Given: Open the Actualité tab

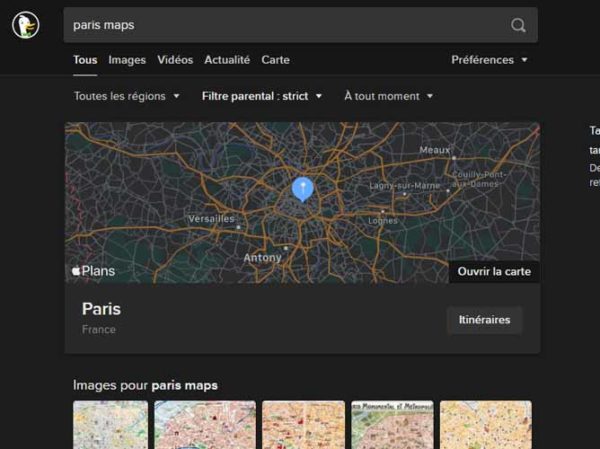Looking at the screenshot, I should (x=227, y=60).
